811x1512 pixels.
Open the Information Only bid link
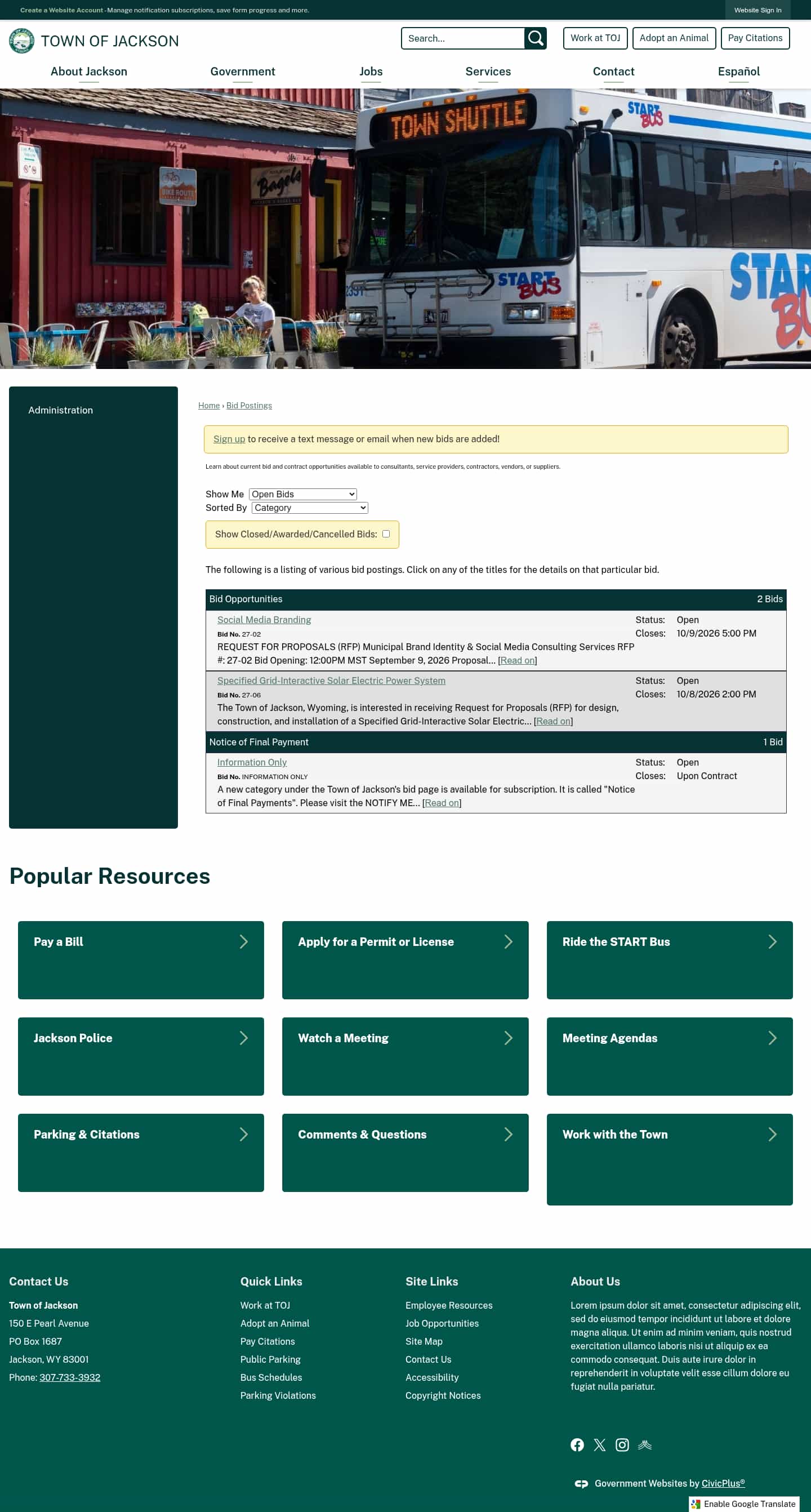point(252,762)
